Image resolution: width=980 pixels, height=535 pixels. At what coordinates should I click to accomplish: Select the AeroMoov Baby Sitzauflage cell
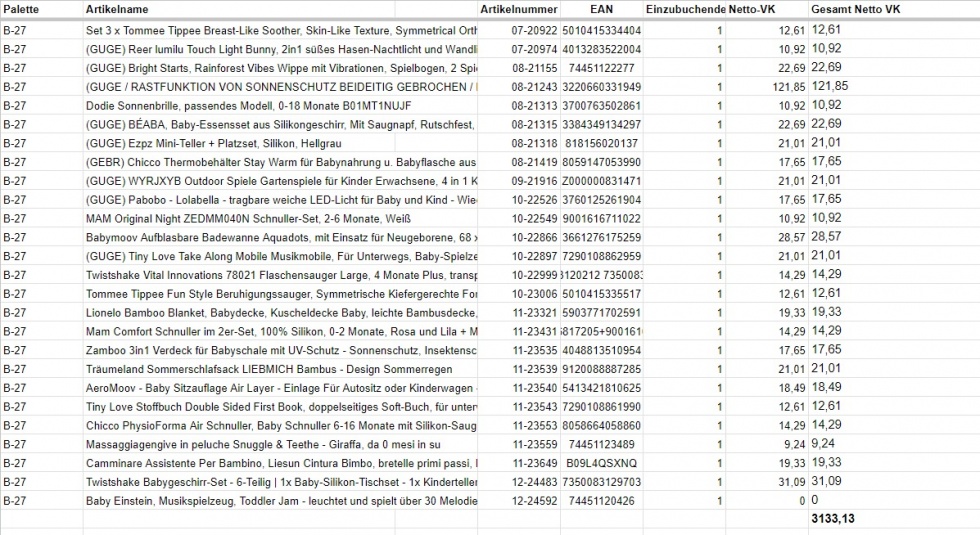281,388
